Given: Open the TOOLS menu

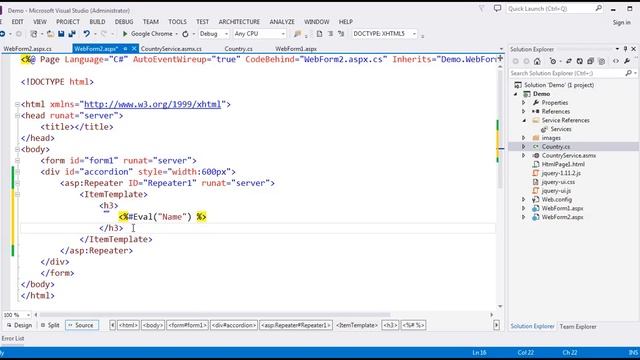Looking at the screenshot, I should [177, 22].
